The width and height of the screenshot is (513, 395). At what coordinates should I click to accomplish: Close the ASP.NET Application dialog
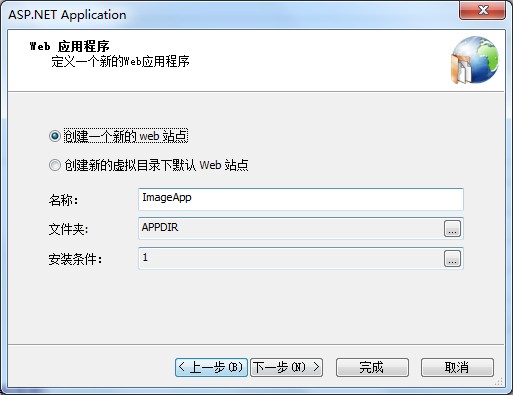click(x=483, y=10)
